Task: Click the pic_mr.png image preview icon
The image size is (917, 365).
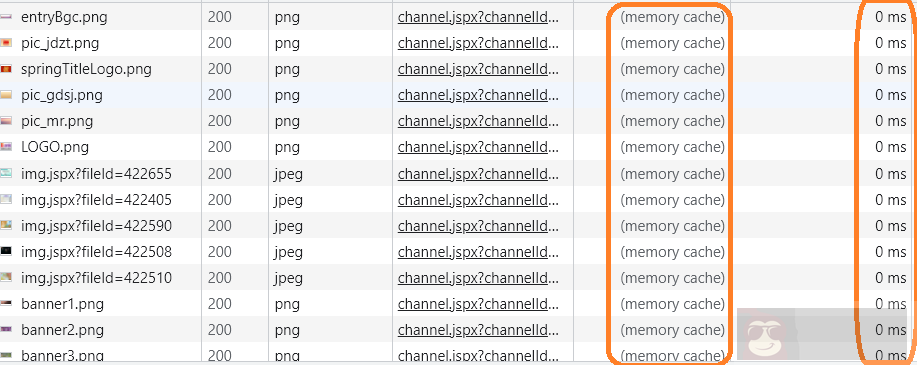Action: pos(6,121)
